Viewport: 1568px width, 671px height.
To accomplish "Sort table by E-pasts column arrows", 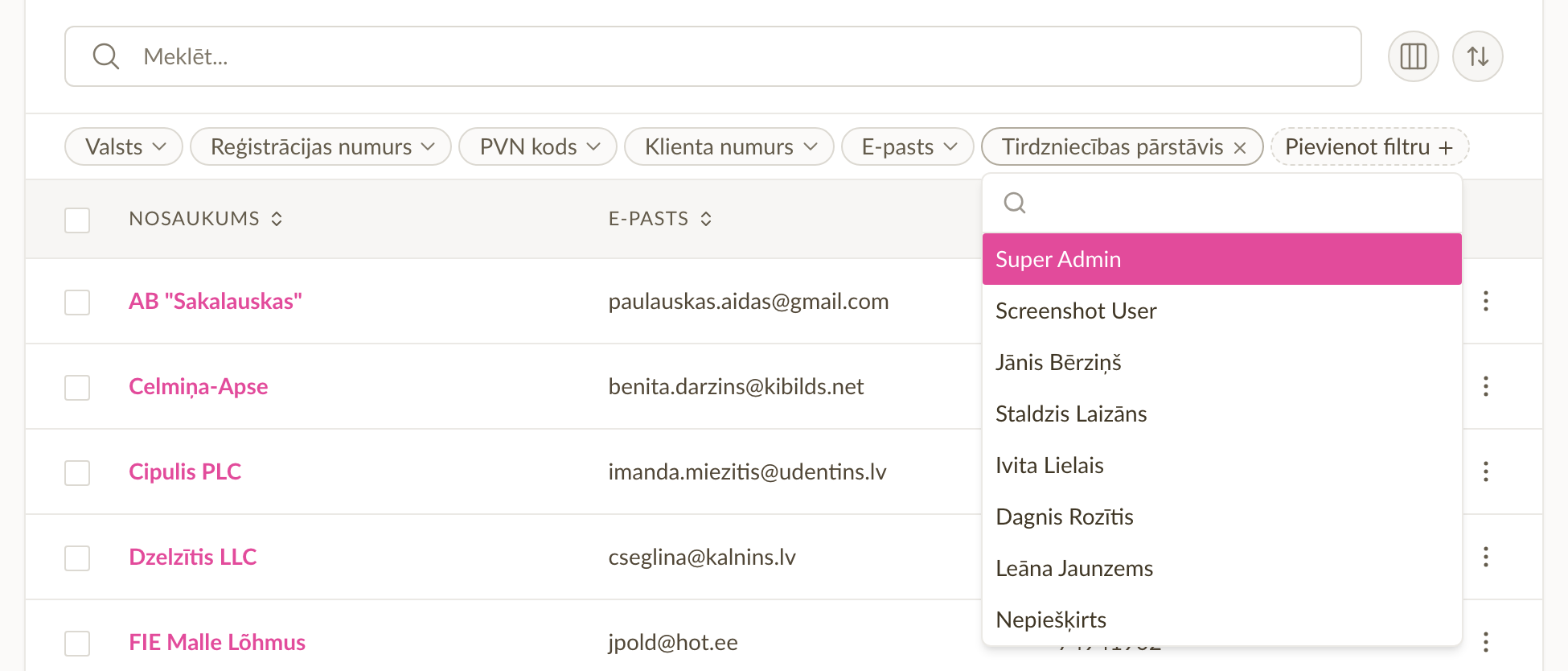I will [x=706, y=219].
